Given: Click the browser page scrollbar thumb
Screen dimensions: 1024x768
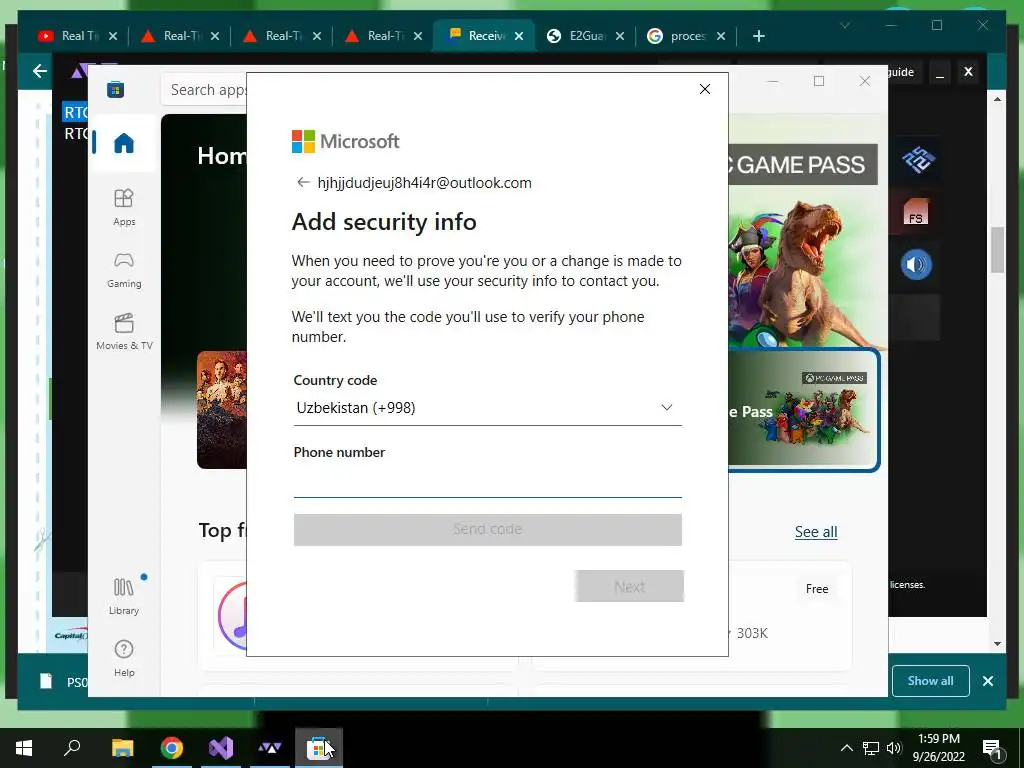Looking at the screenshot, I should tap(997, 249).
